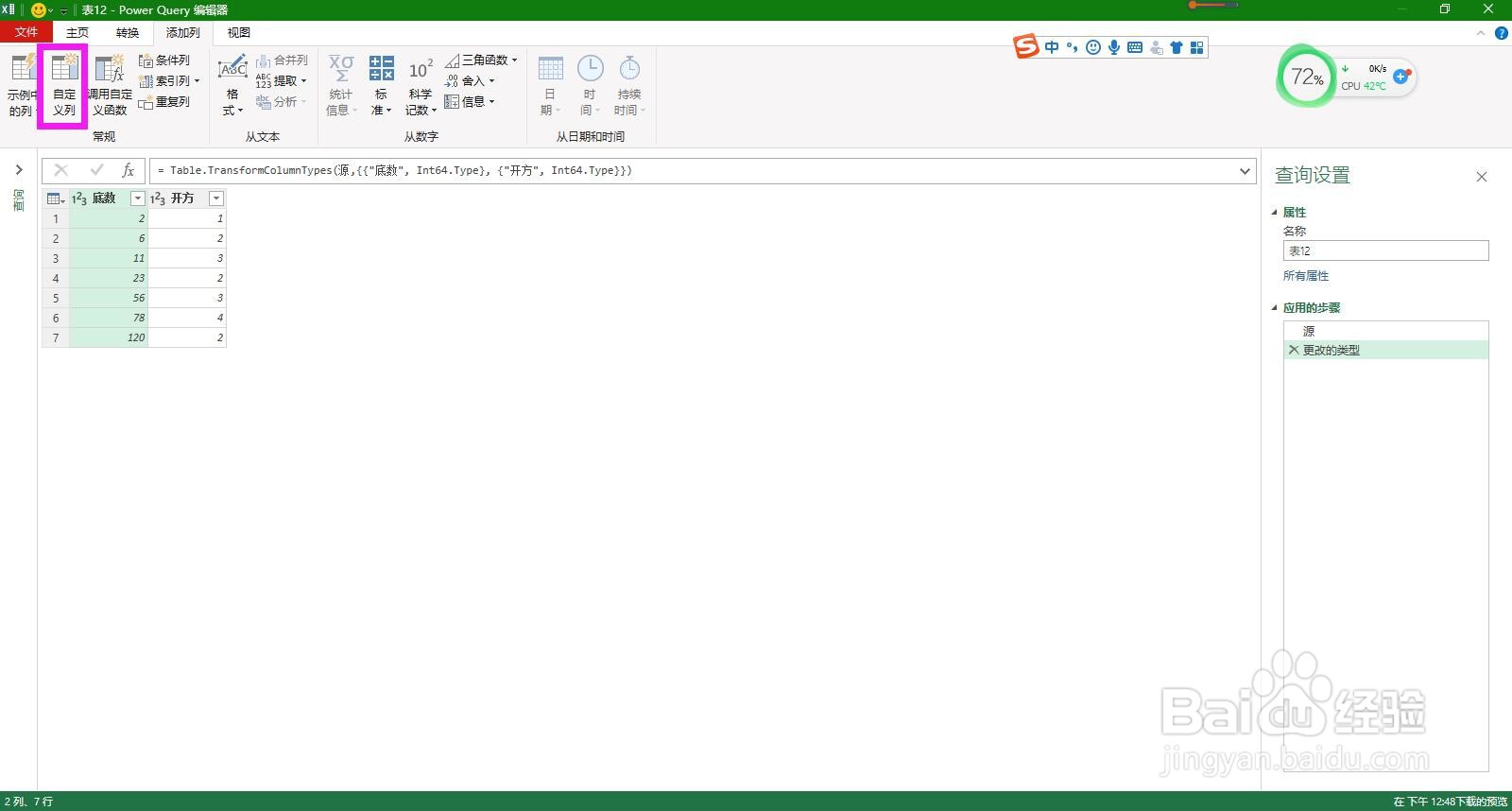This screenshot has height=811, width=1512.
Task: Open the Standard (标准) operations menu
Action: tap(382, 85)
